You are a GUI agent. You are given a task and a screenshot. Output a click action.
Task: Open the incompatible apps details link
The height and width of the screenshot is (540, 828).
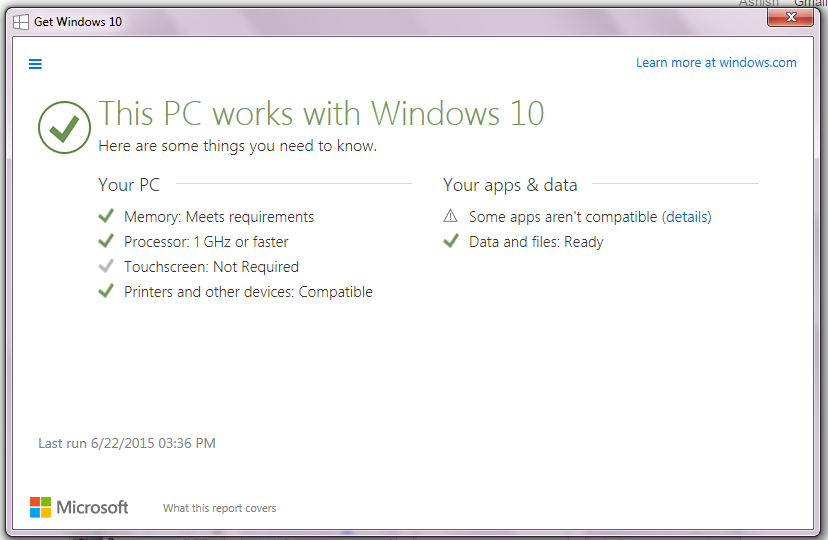click(686, 217)
